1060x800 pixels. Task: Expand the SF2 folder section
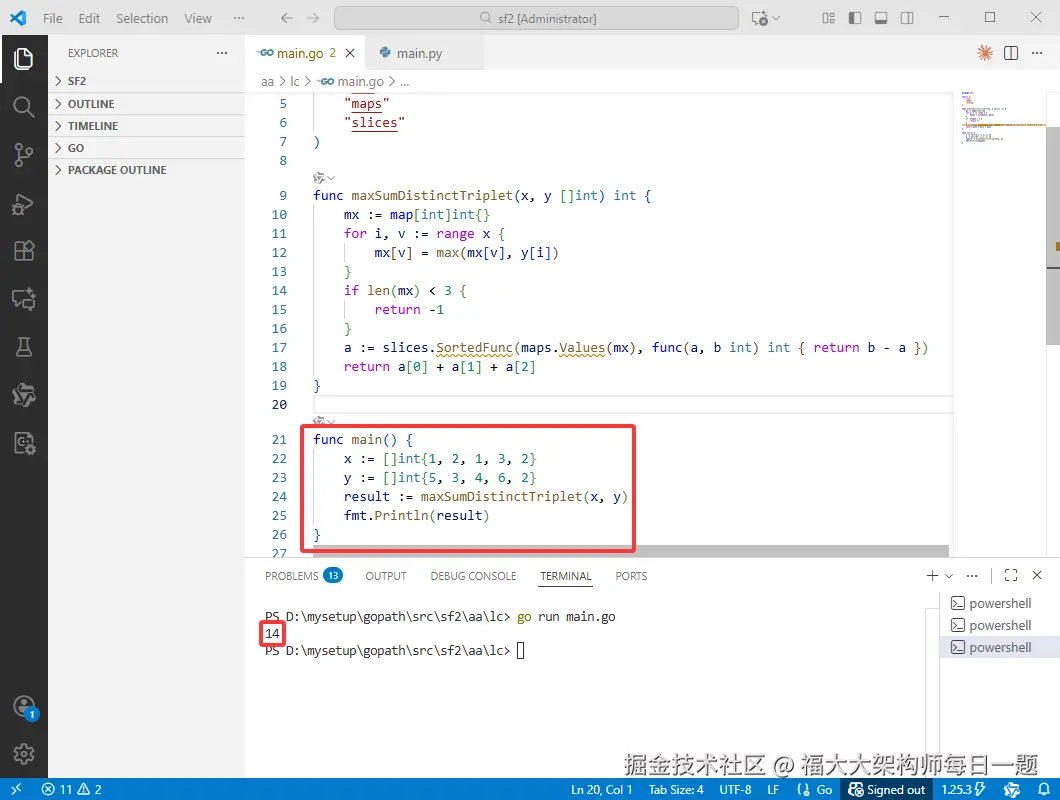click(x=146, y=81)
